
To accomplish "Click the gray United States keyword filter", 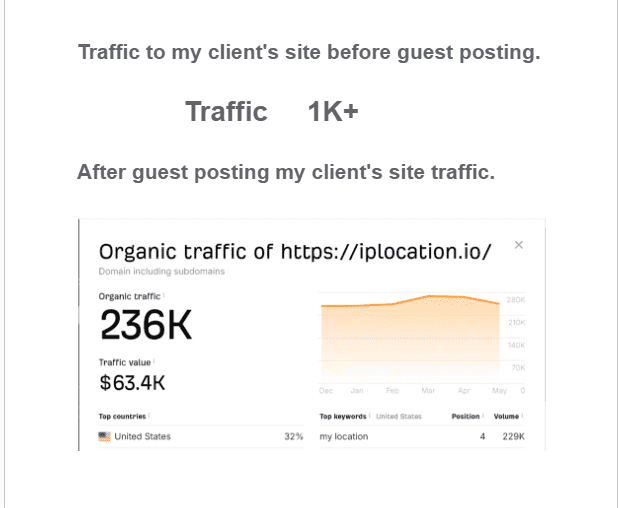I will 398,416.
